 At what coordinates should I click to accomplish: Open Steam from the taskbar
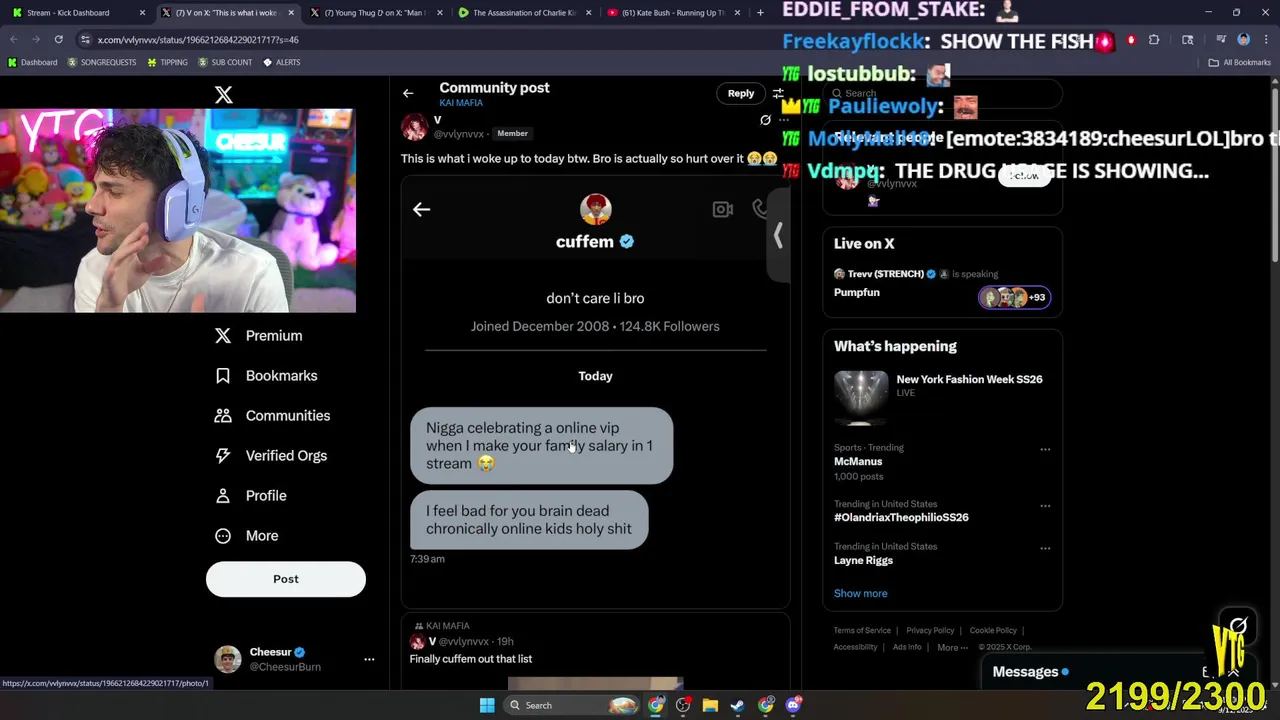(737, 705)
